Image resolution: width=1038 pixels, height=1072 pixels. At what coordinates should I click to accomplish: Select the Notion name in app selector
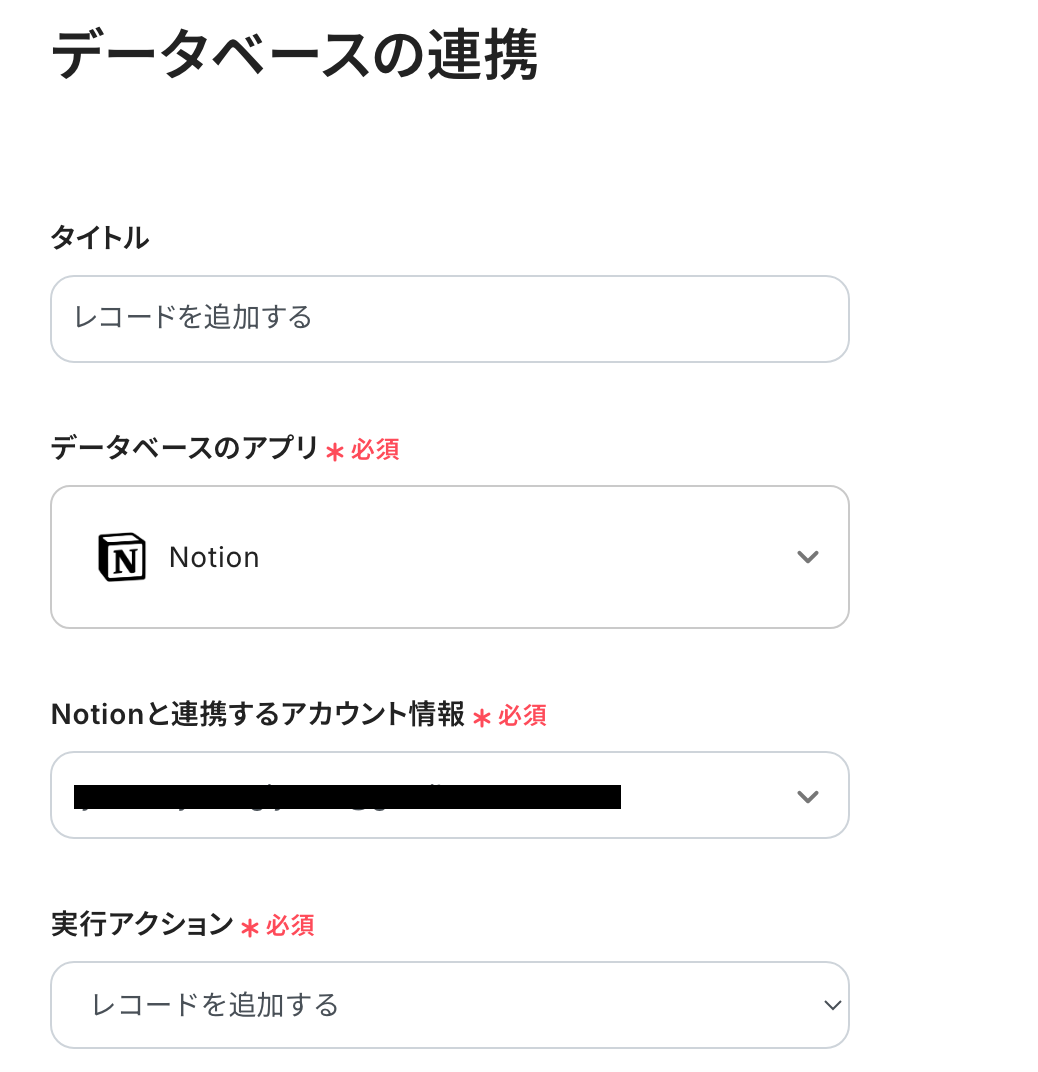214,557
